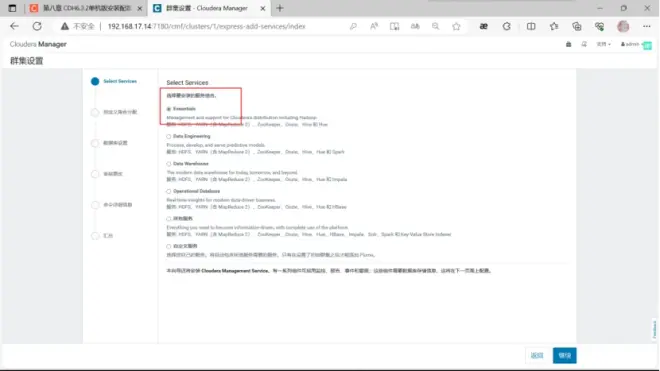The width and height of the screenshot is (660, 371).
Task: Activate the read aloud icon
Action: coord(374,26)
